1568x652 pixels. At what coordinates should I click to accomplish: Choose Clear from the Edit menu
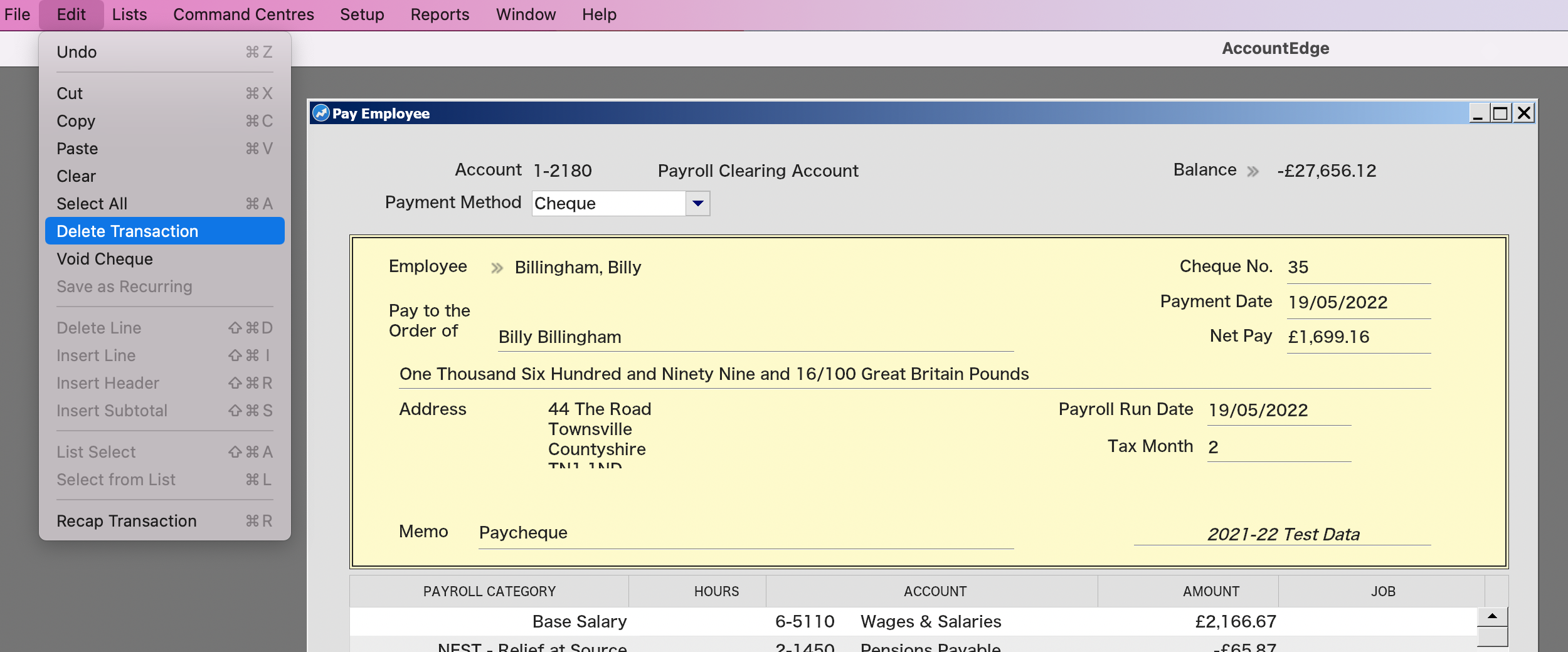tap(165, 176)
